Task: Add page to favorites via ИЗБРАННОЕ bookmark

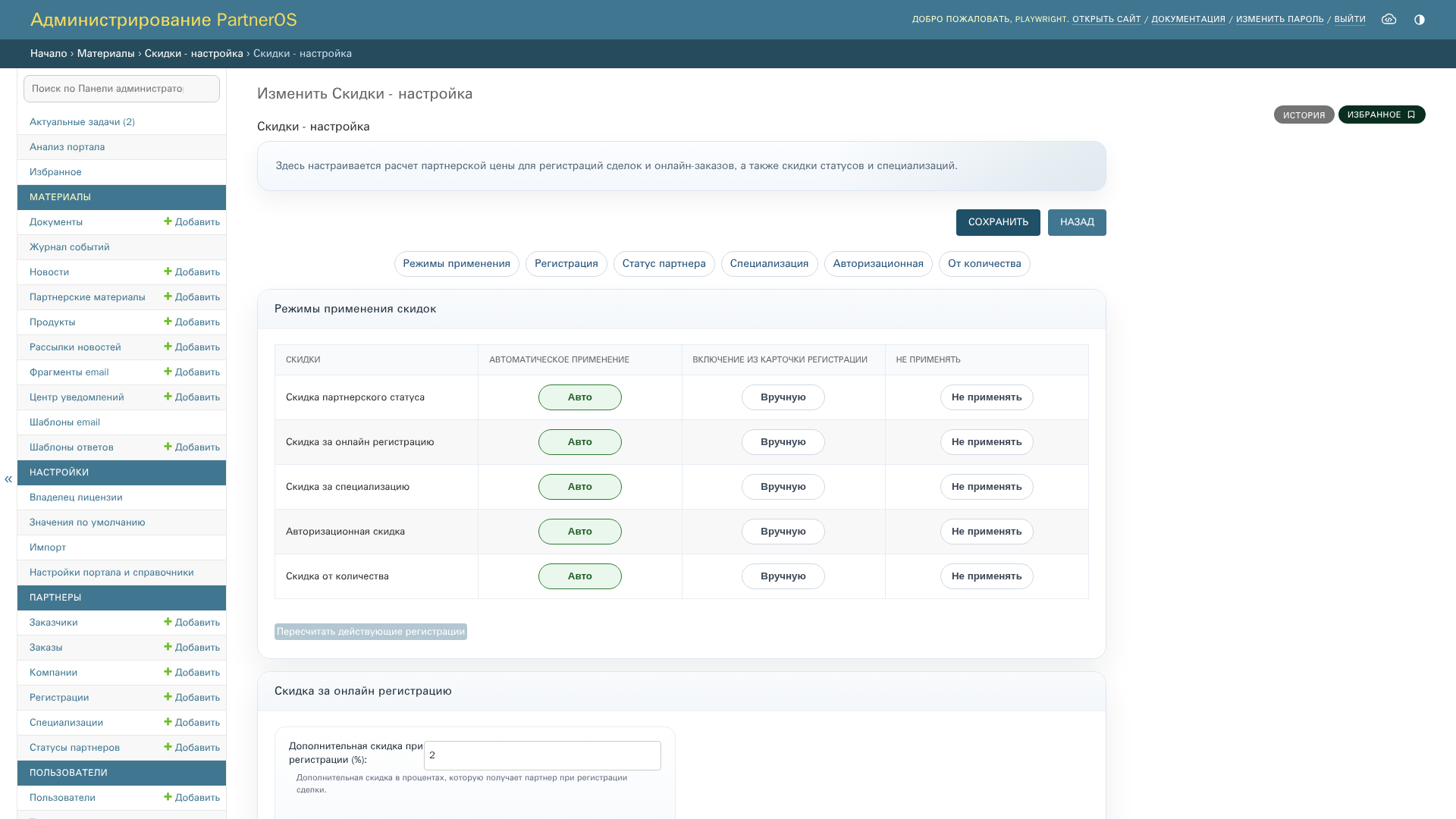Action: pyautogui.click(x=1382, y=115)
